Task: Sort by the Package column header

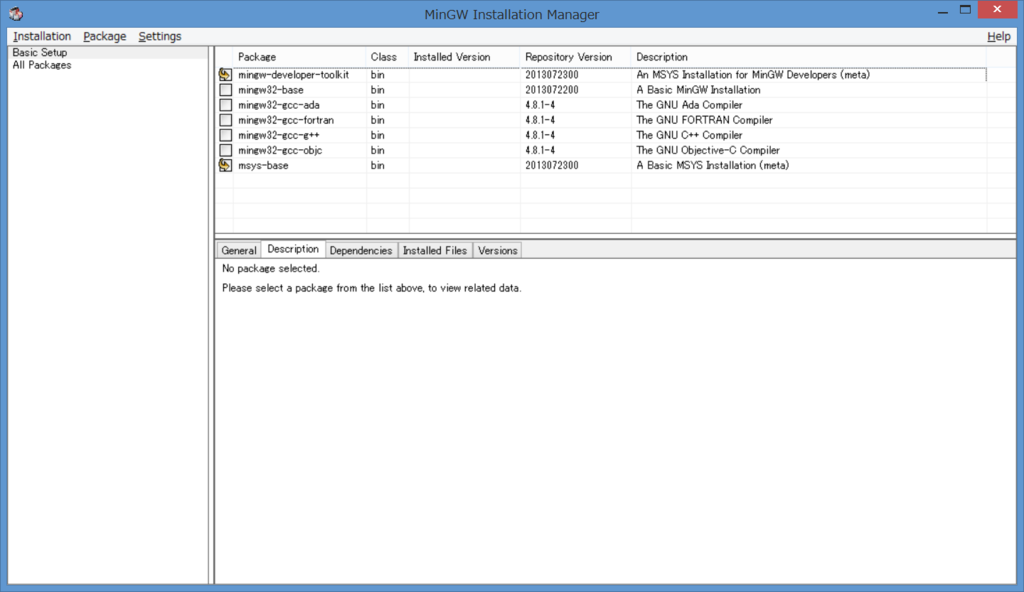Action: point(299,57)
